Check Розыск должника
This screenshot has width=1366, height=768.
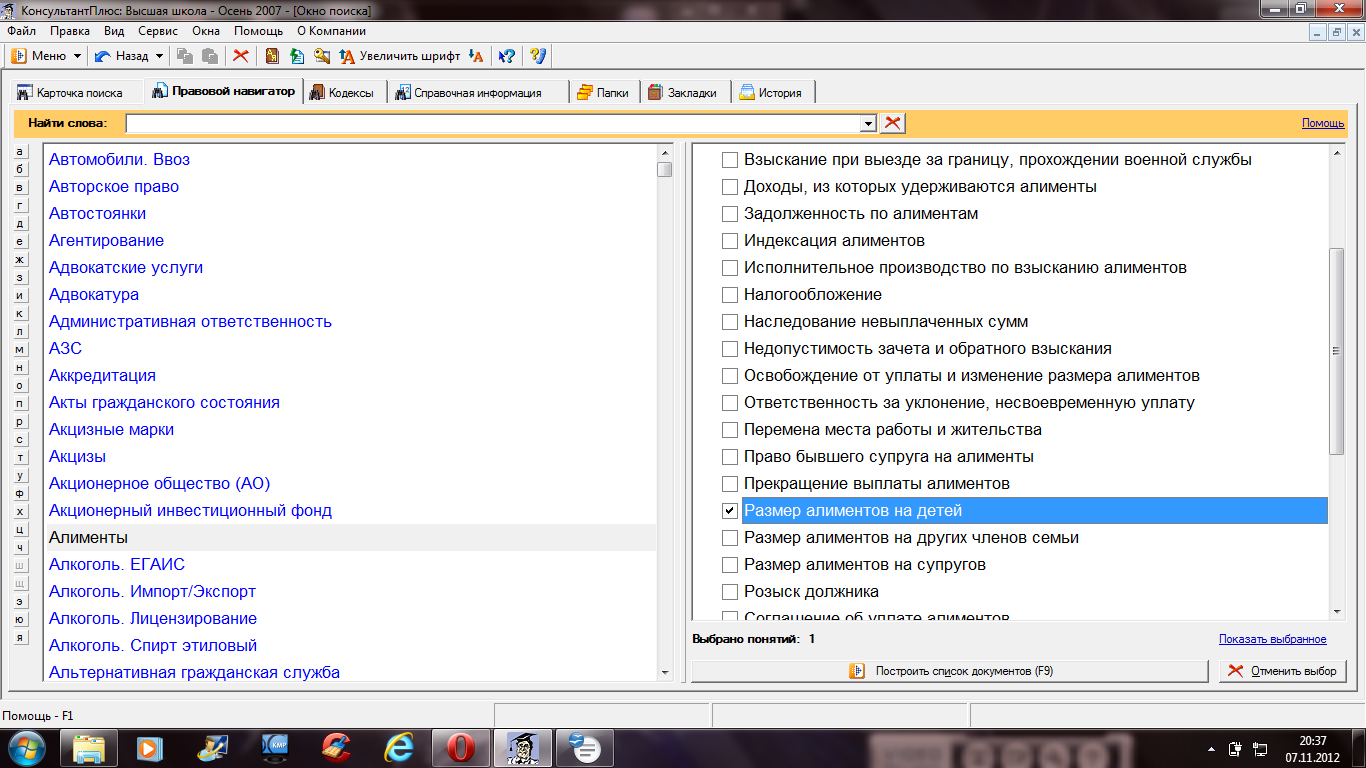pos(730,592)
